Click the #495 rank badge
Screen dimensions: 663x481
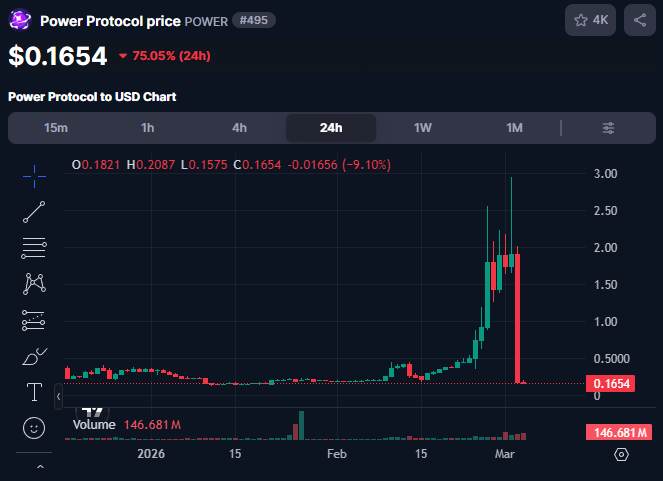pyautogui.click(x=254, y=20)
